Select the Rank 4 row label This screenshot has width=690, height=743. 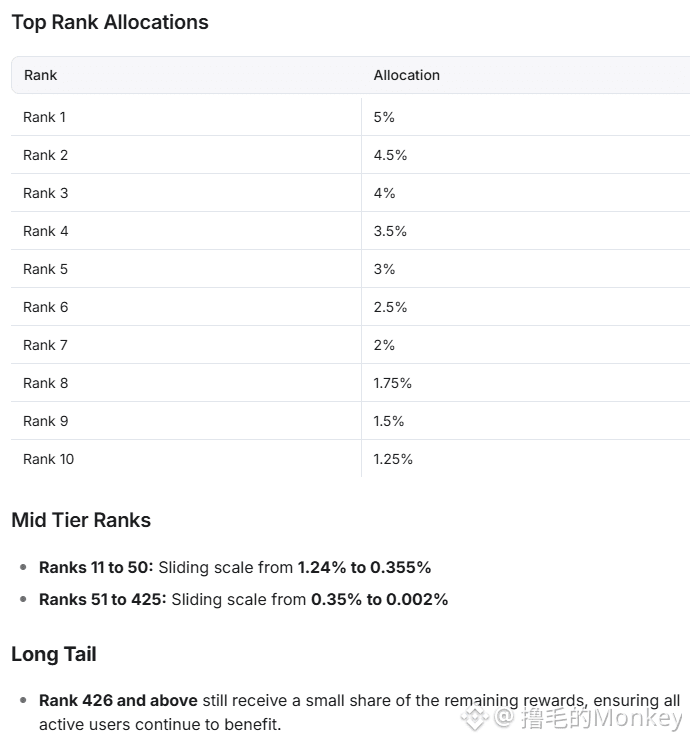[45, 231]
